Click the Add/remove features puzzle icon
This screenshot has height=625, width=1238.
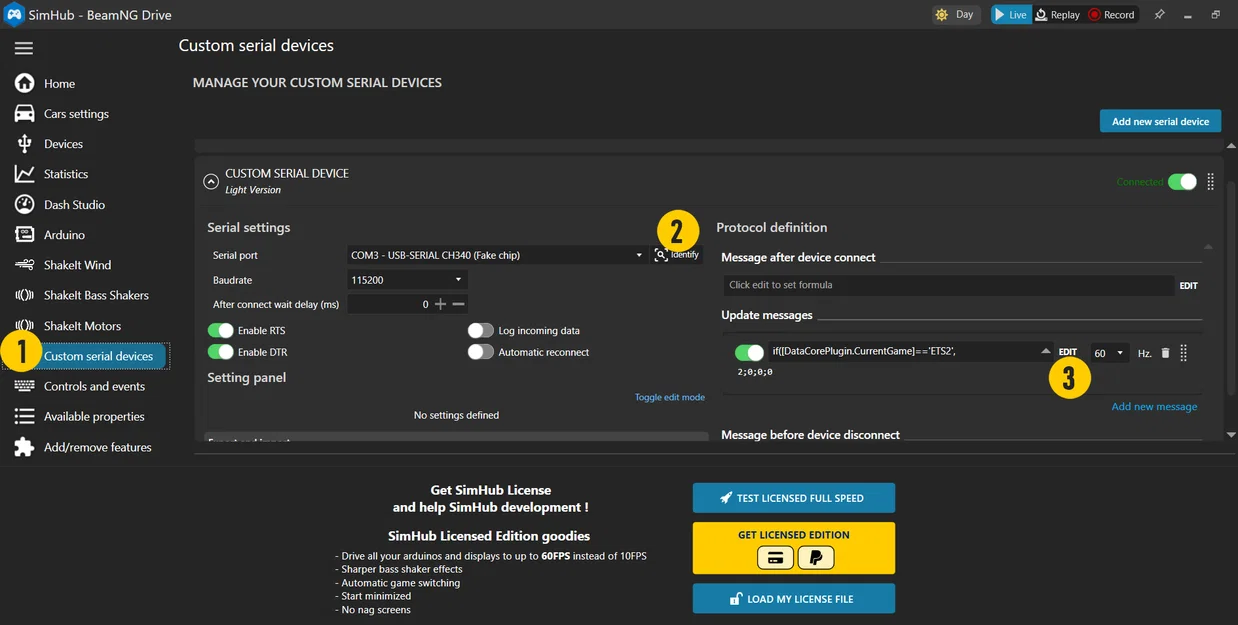24,447
